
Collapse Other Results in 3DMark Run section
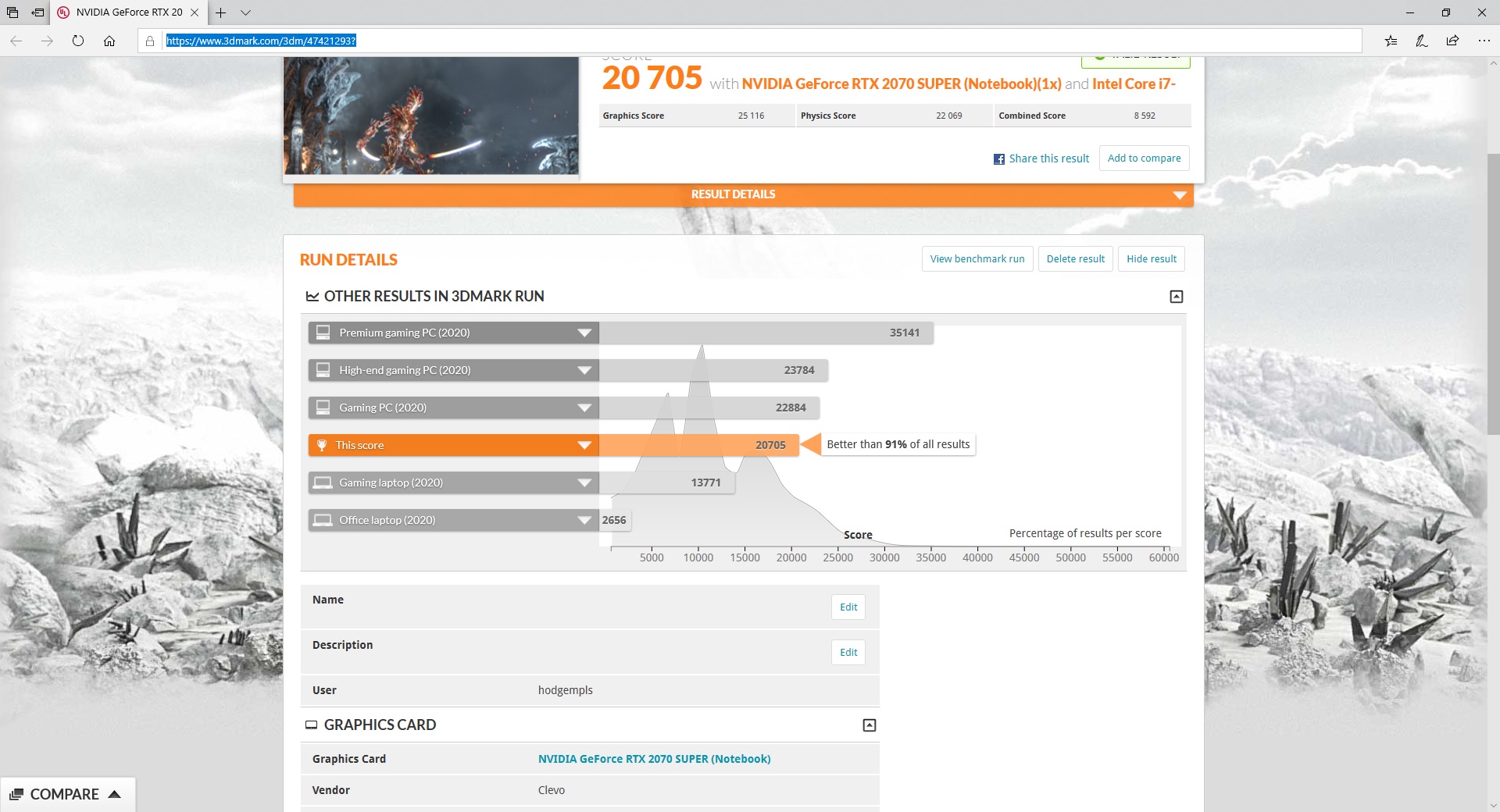click(1176, 297)
